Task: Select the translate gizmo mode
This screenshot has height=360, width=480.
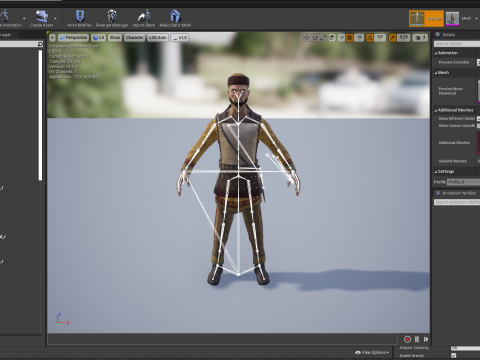Action: point(307,38)
